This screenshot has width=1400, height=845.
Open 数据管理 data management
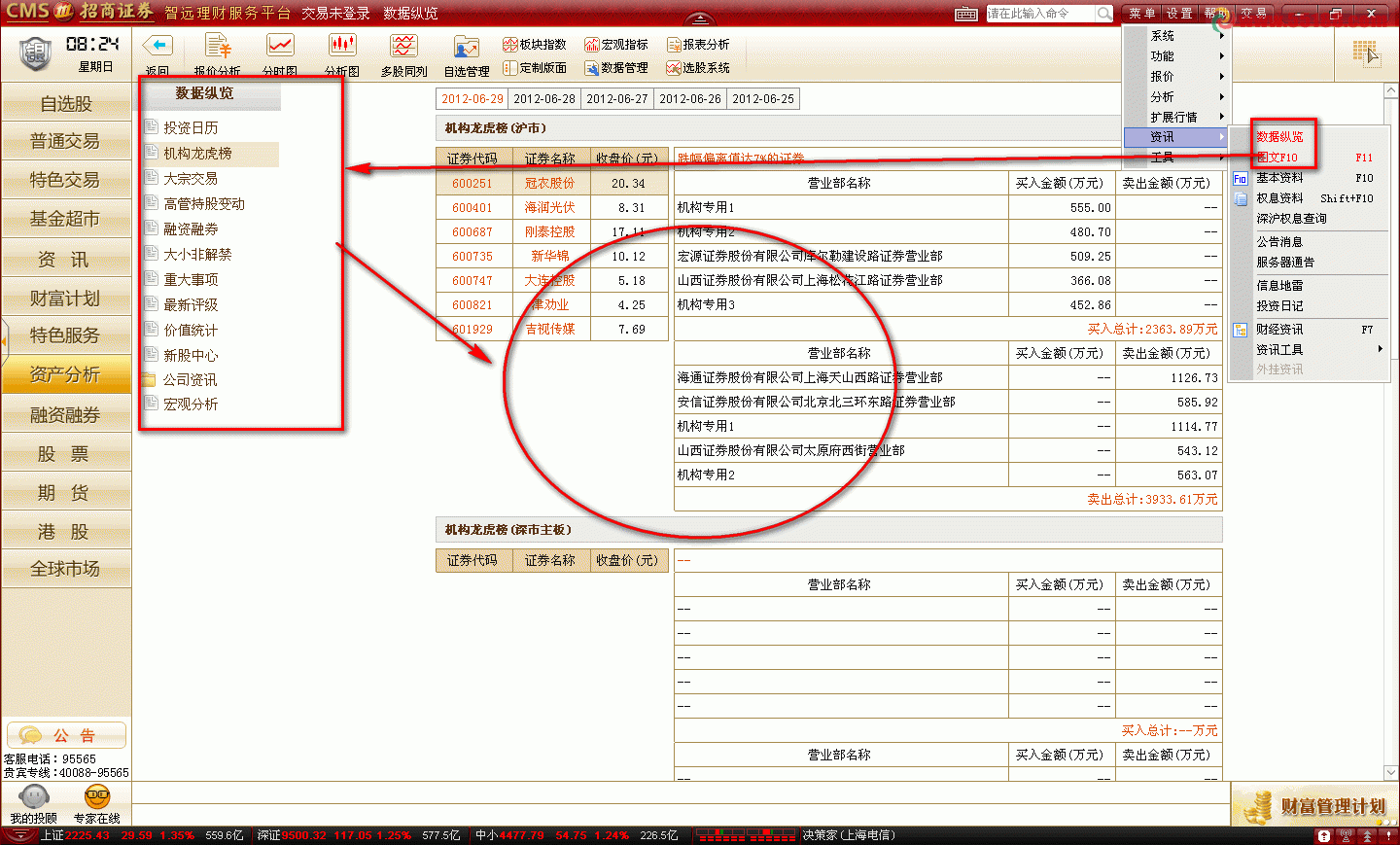tap(616, 67)
